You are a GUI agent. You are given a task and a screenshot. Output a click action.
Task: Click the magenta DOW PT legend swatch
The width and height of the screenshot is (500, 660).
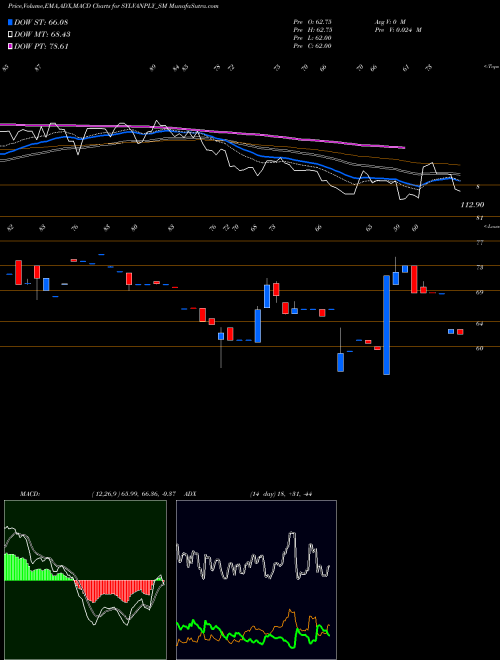pos(10,47)
